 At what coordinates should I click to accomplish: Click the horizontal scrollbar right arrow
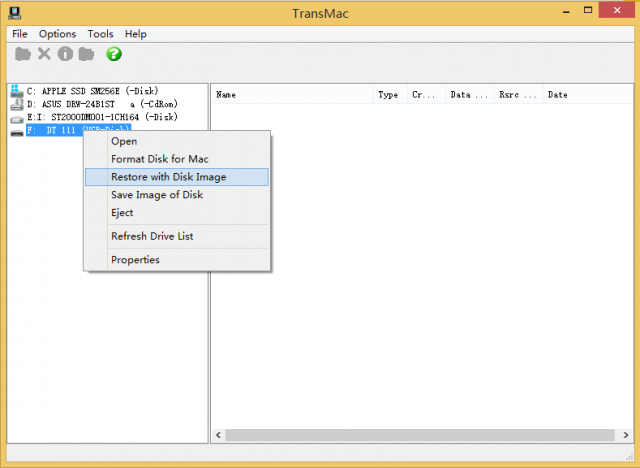point(626,435)
